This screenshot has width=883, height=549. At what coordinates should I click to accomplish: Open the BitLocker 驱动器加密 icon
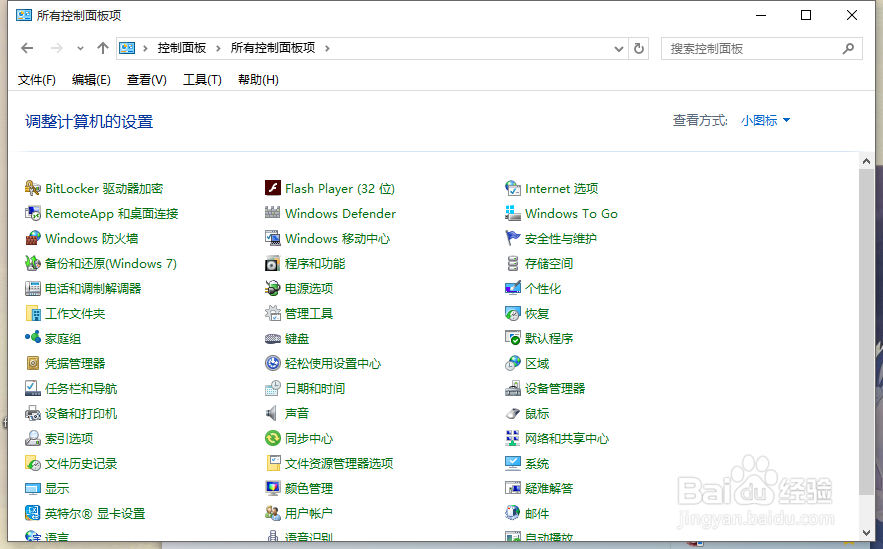pos(33,188)
